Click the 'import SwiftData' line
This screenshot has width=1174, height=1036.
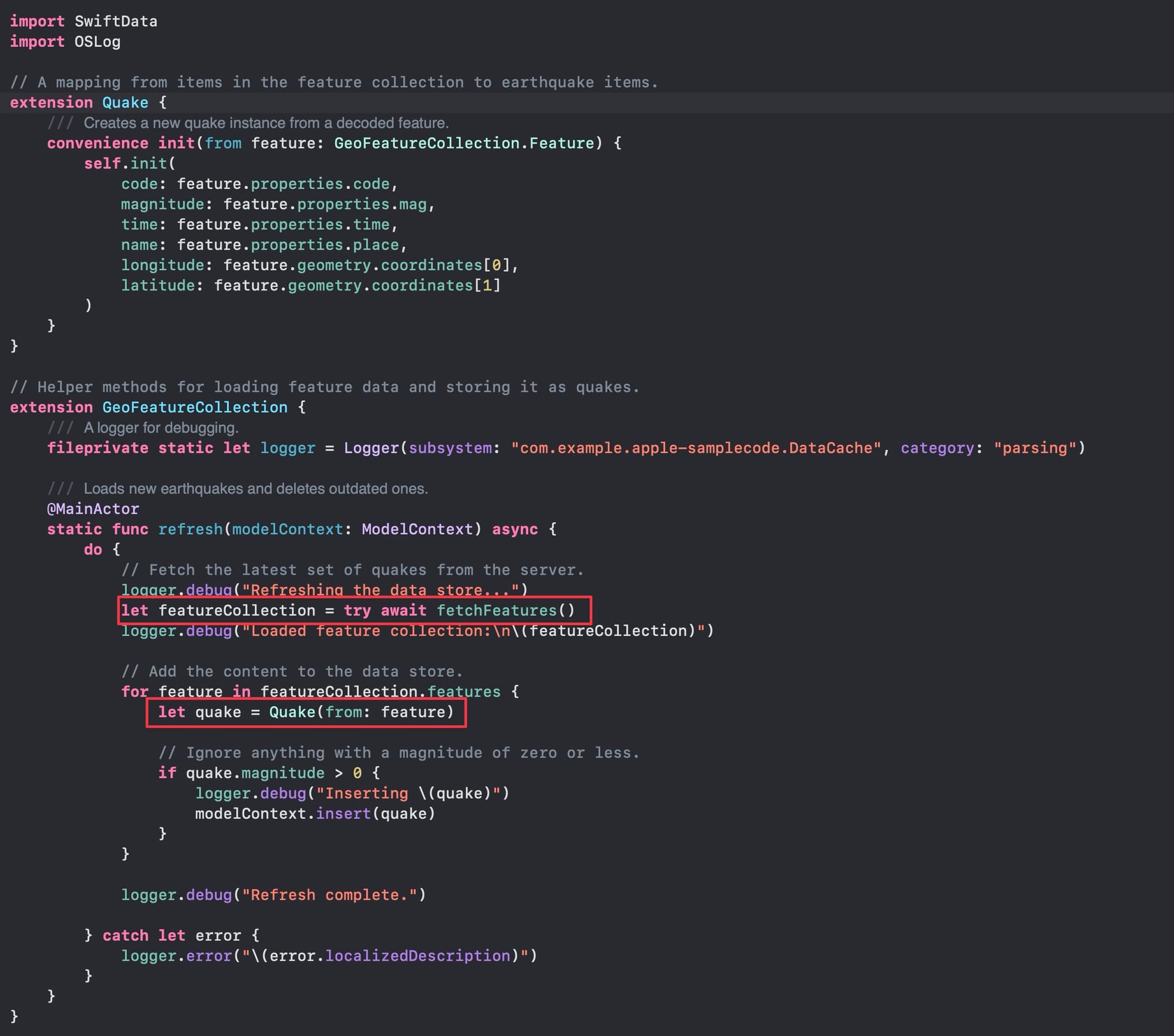[83, 21]
